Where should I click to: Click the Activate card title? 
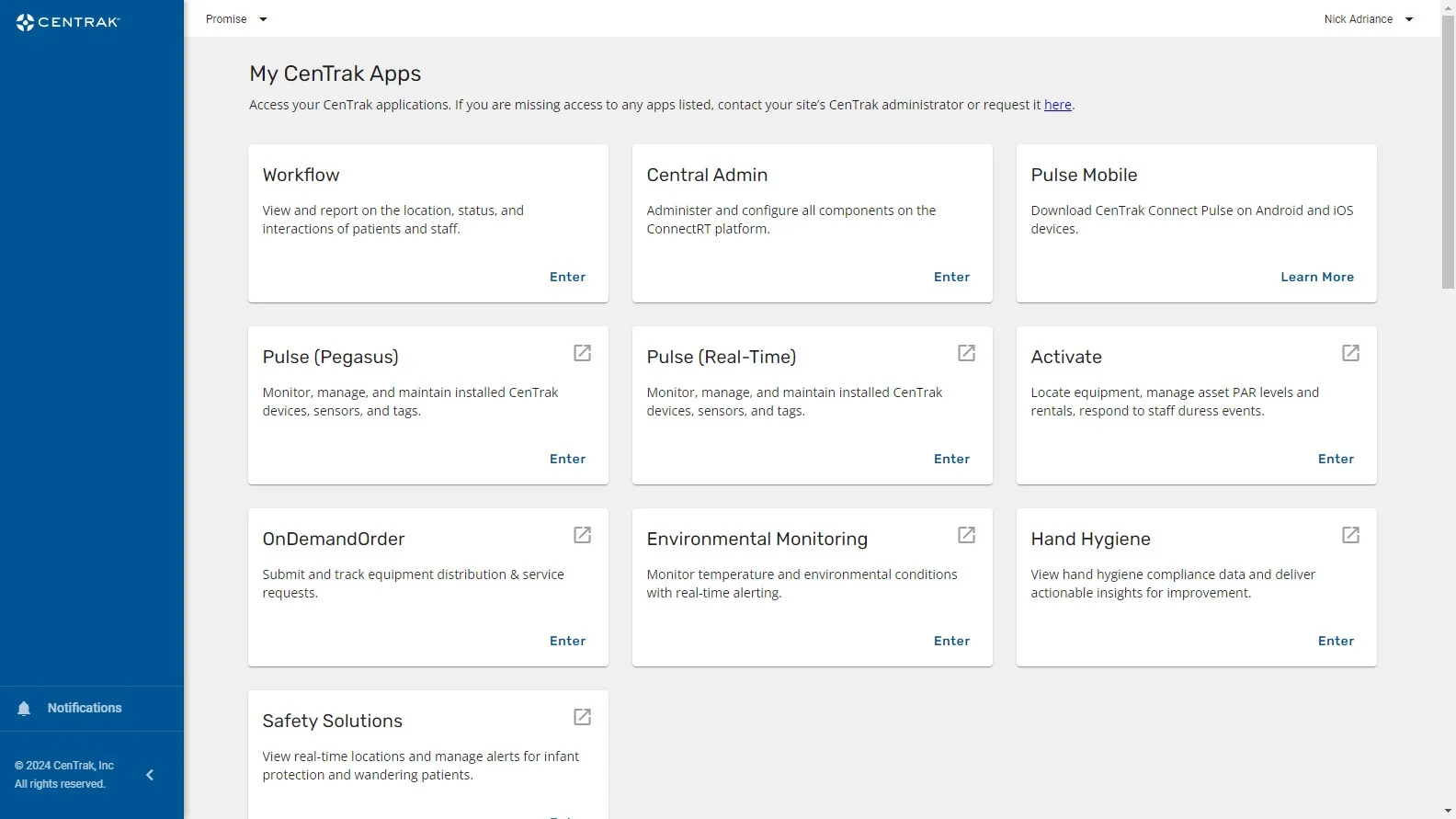tap(1066, 357)
